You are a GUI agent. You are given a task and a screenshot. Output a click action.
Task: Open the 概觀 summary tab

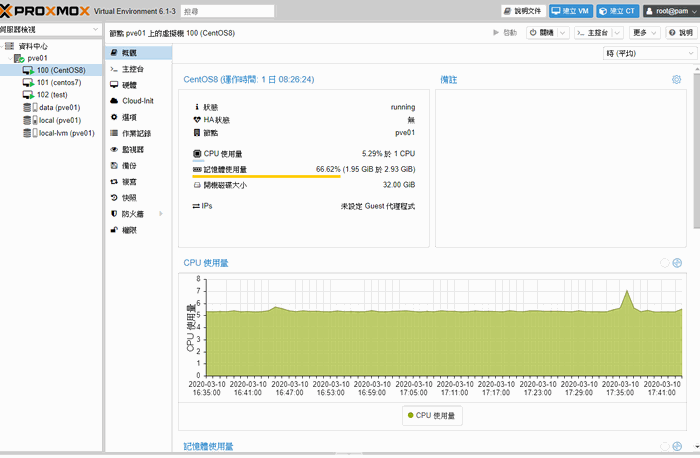click(x=138, y=53)
